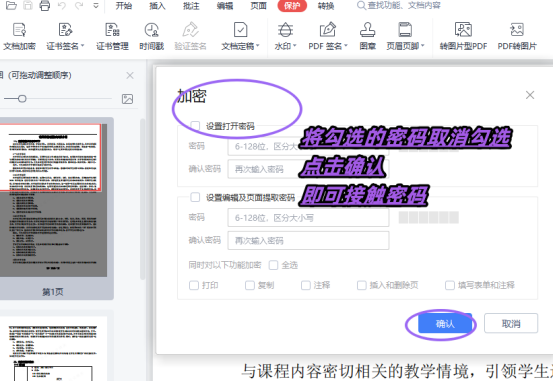Screen dimensions: 554x382
Task: Toggle the 设置打开密码 checkbox
Action: [195, 126]
